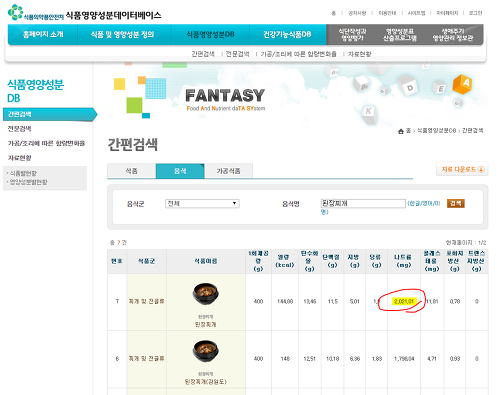Select 자료현황 in the left sidebar

tap(19, 158)
